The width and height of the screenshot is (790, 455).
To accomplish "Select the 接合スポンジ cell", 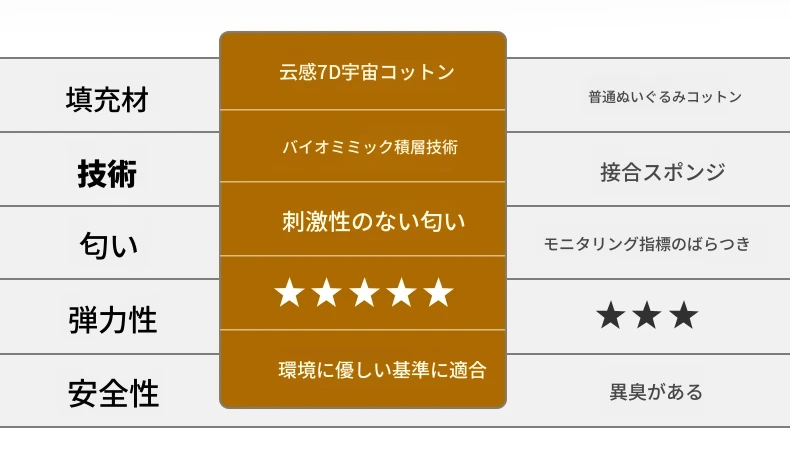I will click(662, 172).
